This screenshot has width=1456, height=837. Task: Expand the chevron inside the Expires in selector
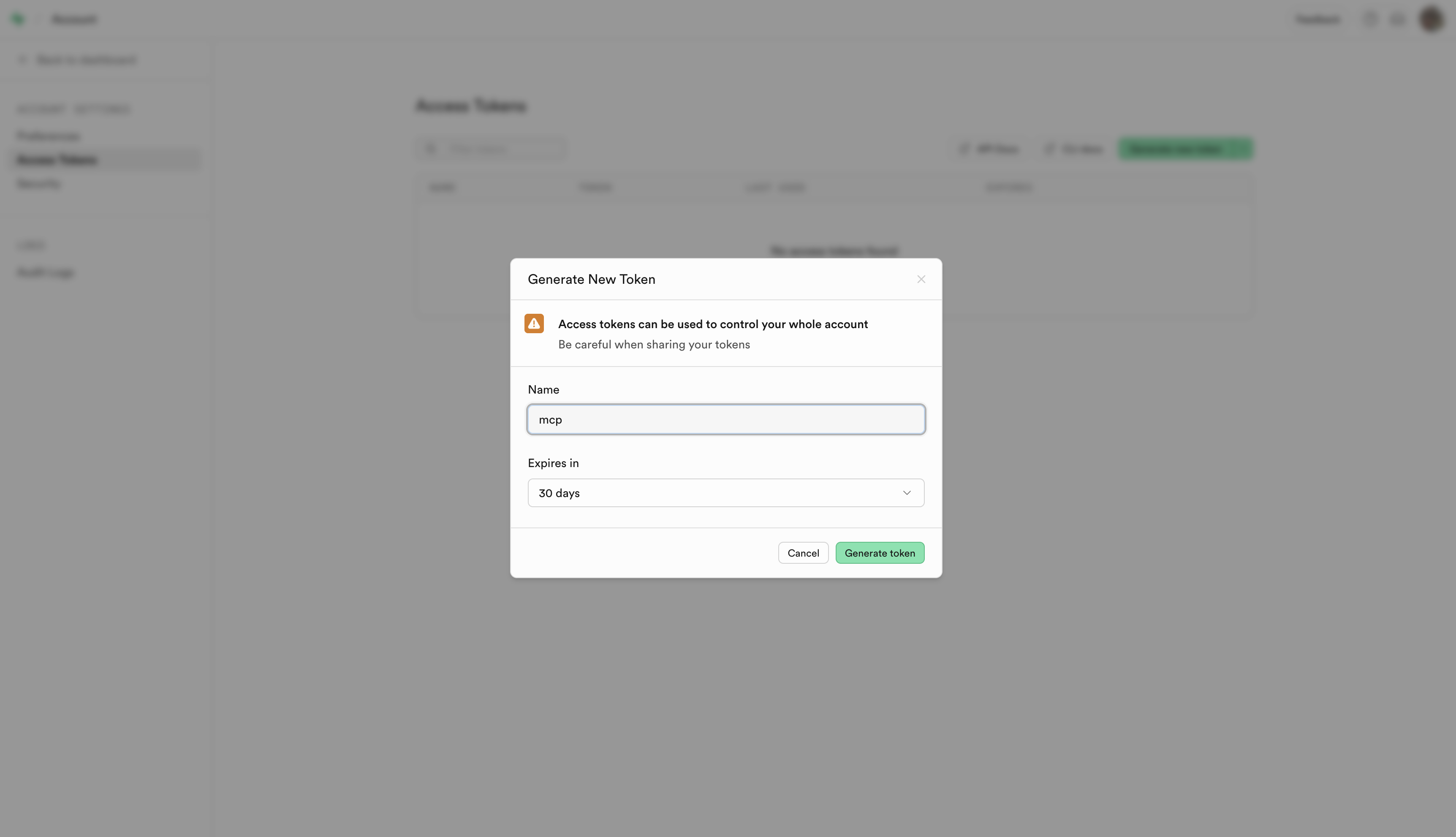(907, 493)
